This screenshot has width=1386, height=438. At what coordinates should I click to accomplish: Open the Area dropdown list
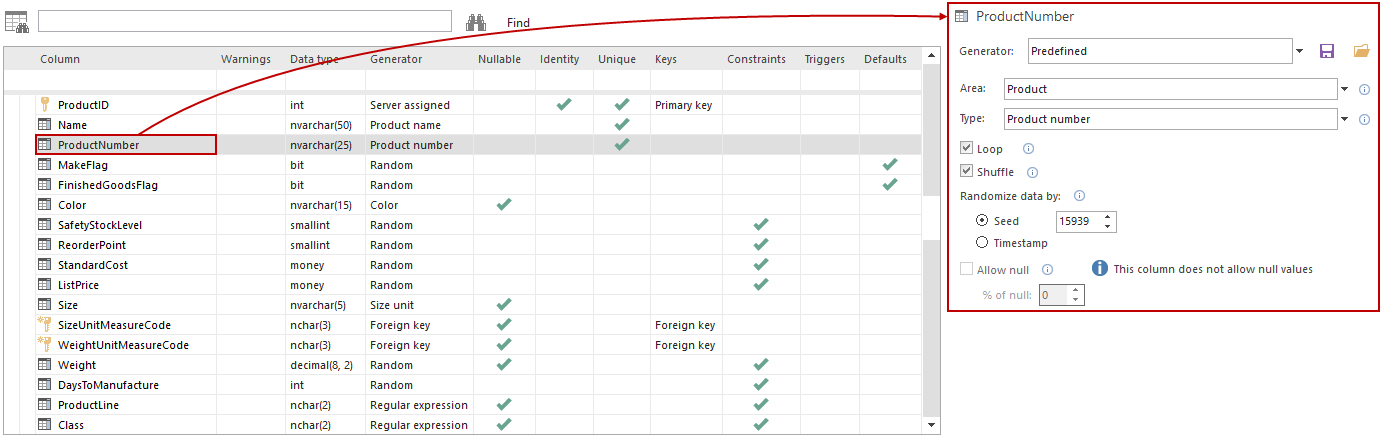[1345, 89]
